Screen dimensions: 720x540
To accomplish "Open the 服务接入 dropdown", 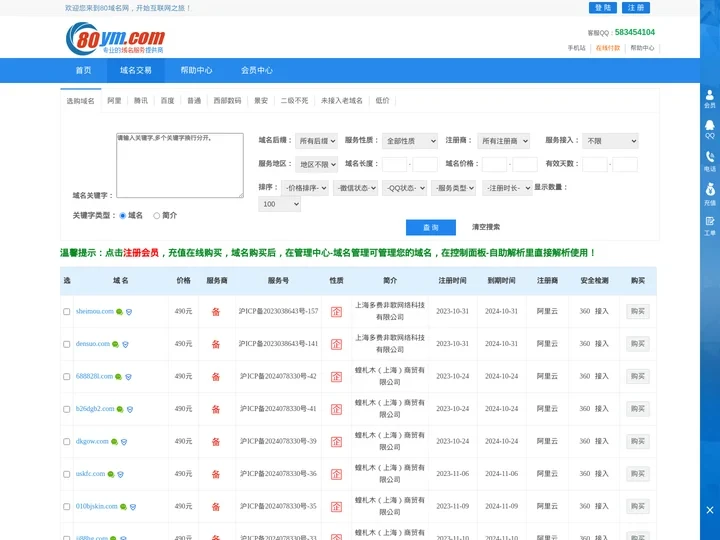I will (x=610, y=141).
